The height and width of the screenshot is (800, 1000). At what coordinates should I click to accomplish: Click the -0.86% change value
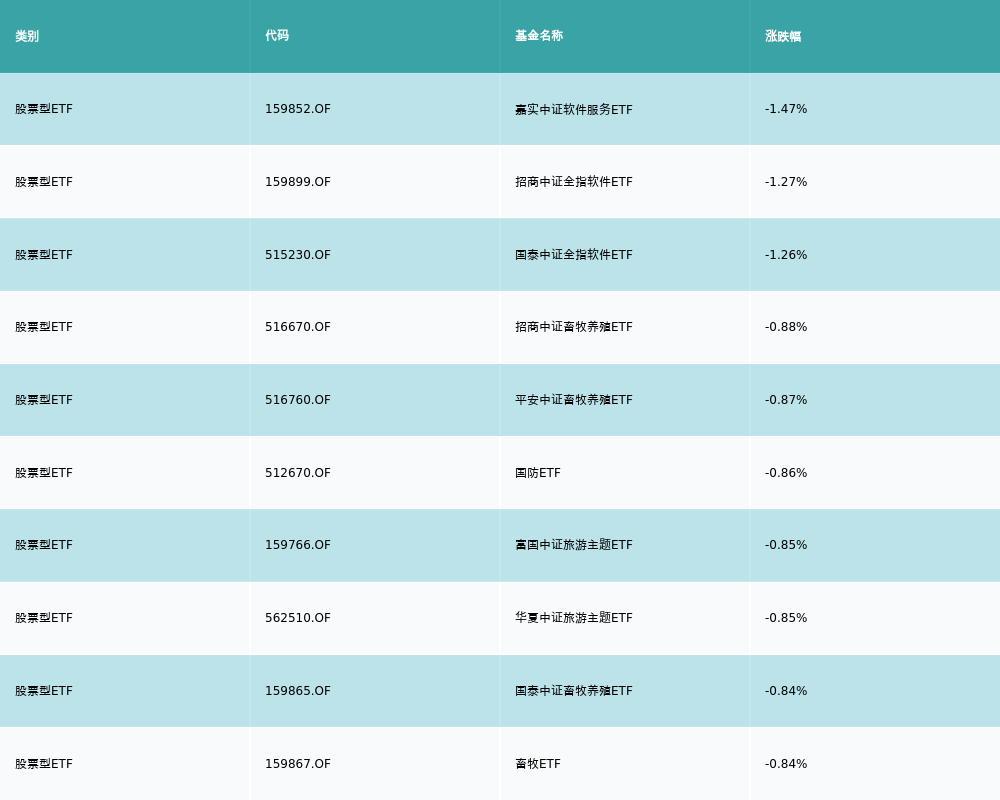click(786, 473)
